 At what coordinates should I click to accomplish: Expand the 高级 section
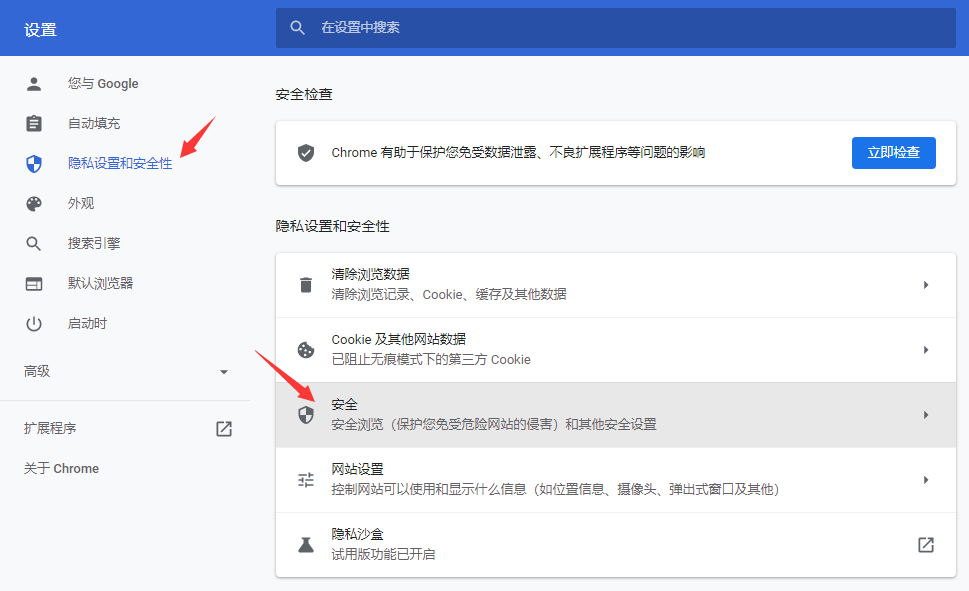click(126, 371)
